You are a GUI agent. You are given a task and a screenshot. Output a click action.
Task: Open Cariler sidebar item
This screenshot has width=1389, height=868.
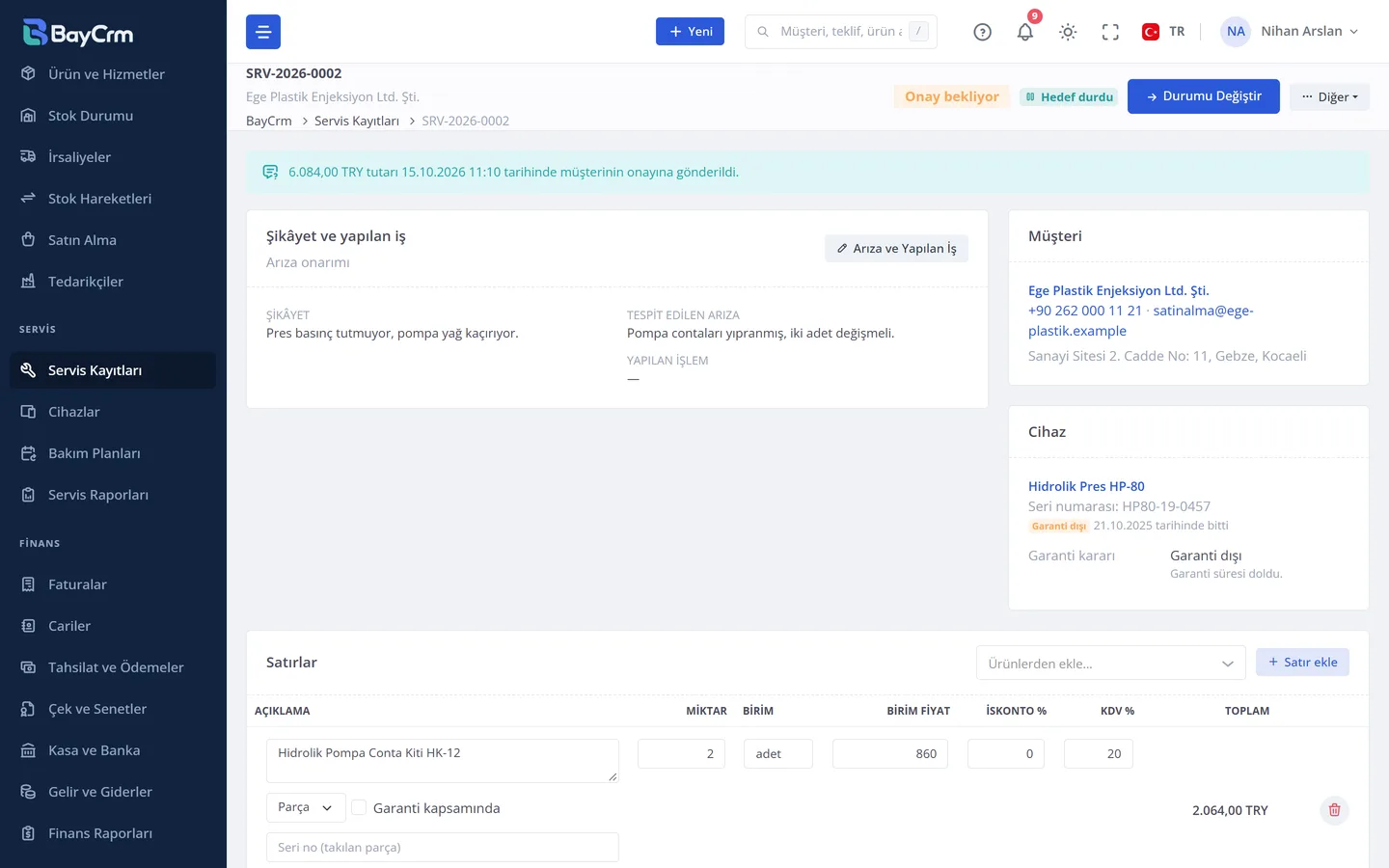coord(113,626)
